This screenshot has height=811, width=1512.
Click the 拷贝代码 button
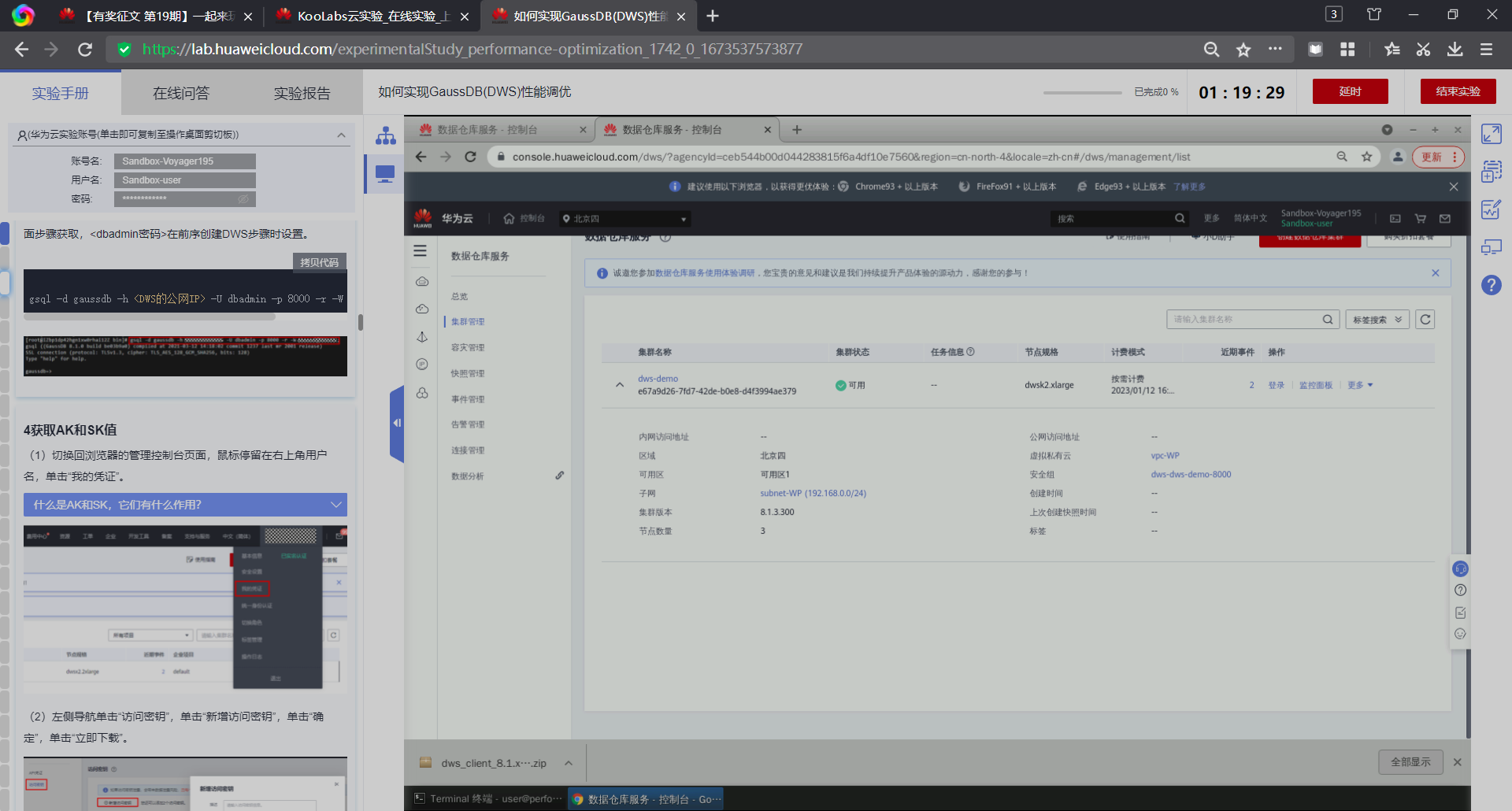click(x=319, y=262)
